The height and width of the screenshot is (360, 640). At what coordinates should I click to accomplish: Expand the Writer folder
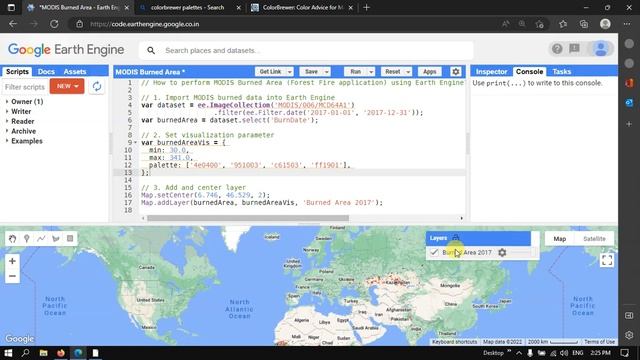(x=7, y=111)
